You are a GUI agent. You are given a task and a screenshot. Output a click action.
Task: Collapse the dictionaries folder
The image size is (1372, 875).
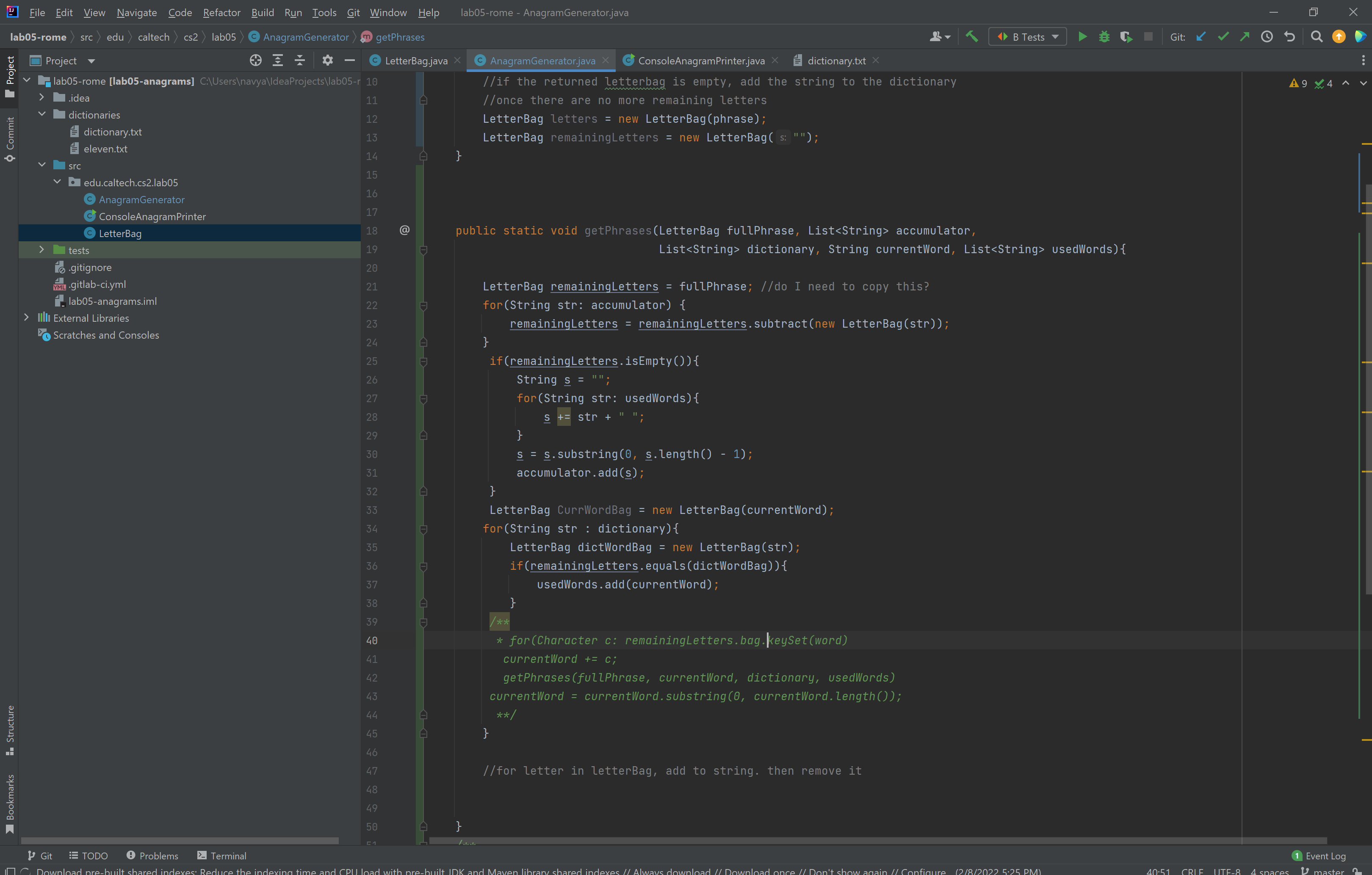coord(41,114)
